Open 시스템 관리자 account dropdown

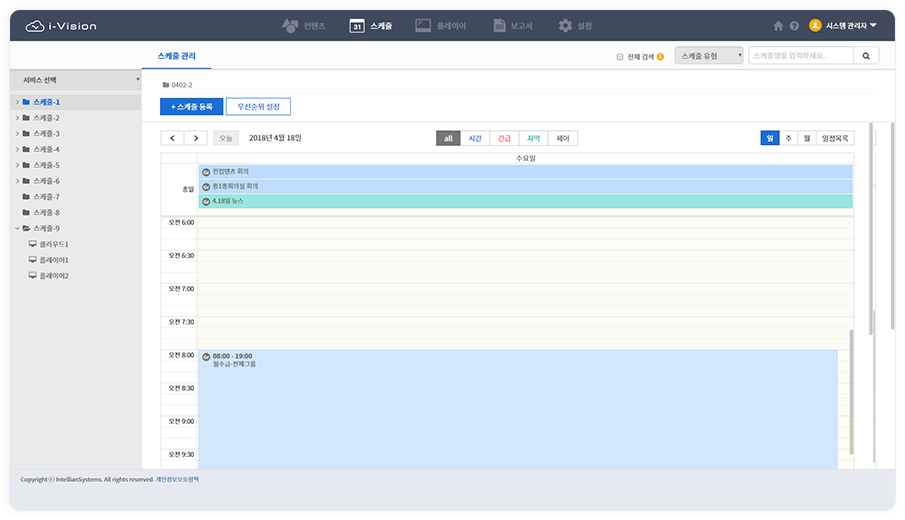point(851,26)
